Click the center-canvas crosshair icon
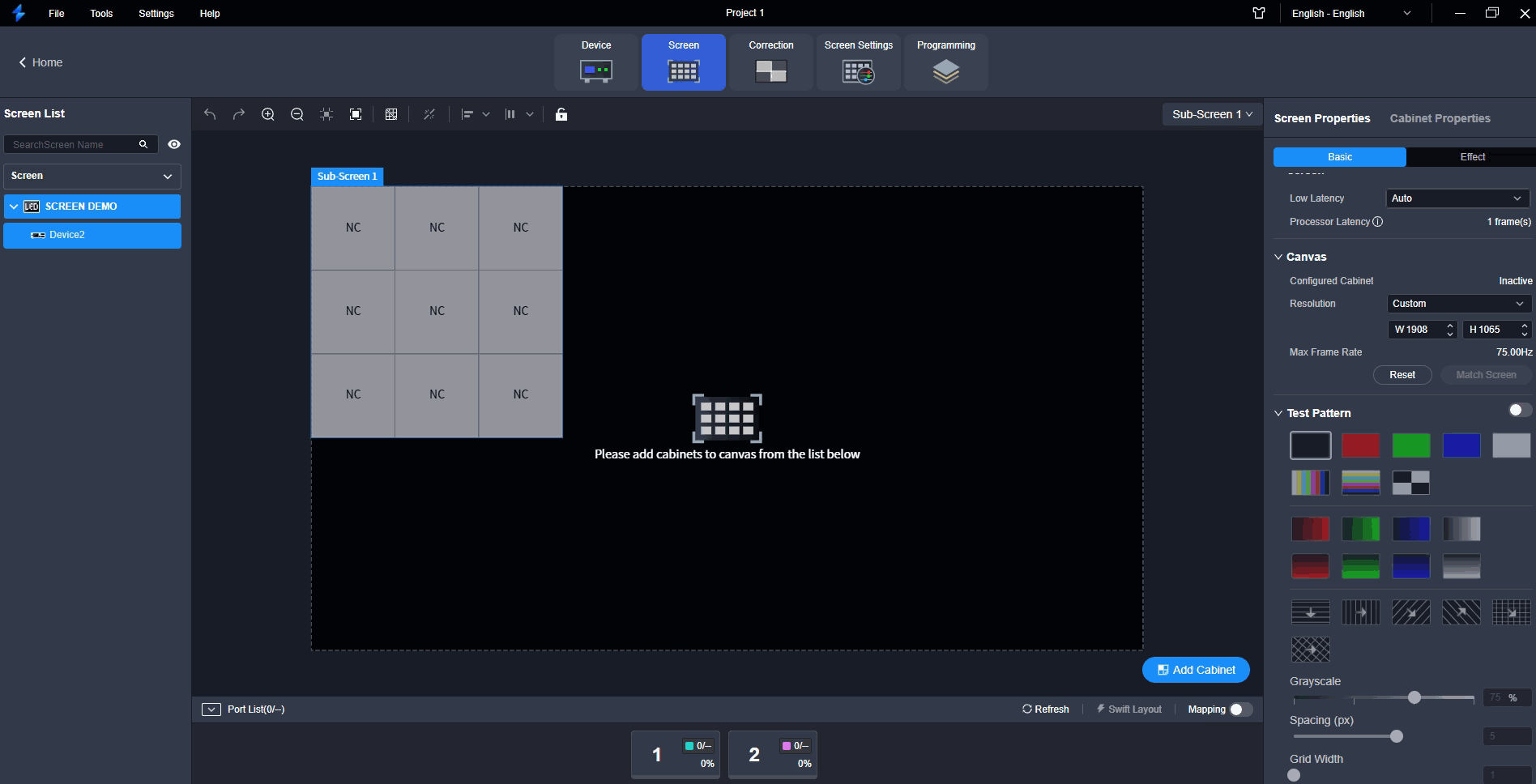1536x784 pixels. point(326,114)
